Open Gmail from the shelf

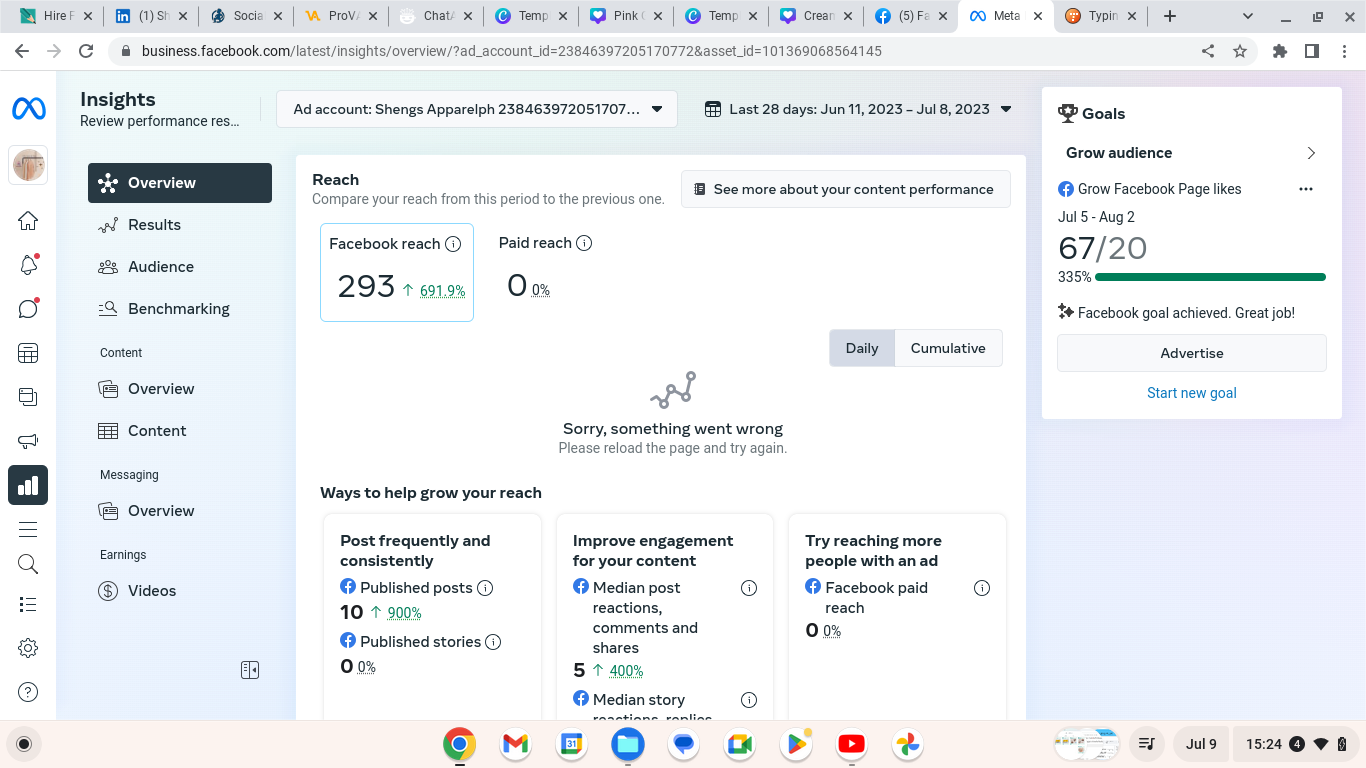point(515,744)
